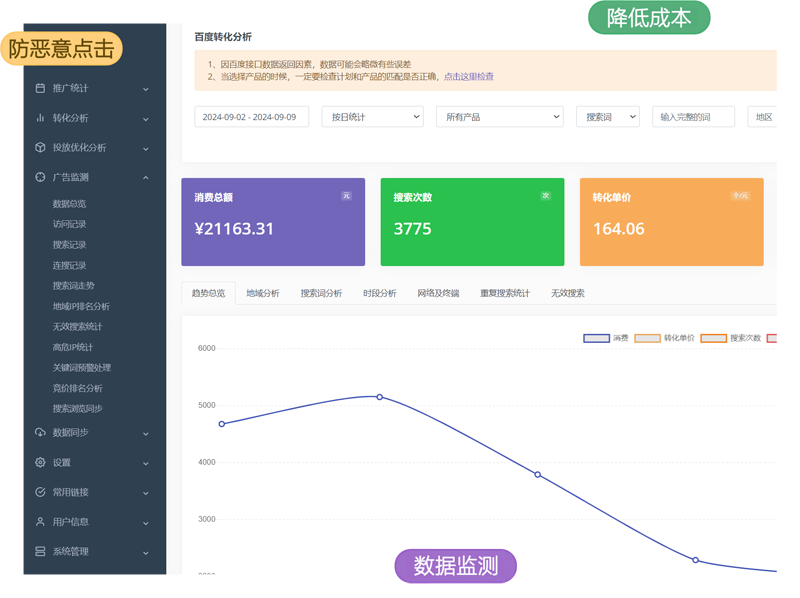This screenshot has width=800, height=598.
Task: Click the 设置 gear icon in sidebar
Action: pos(40,463)
